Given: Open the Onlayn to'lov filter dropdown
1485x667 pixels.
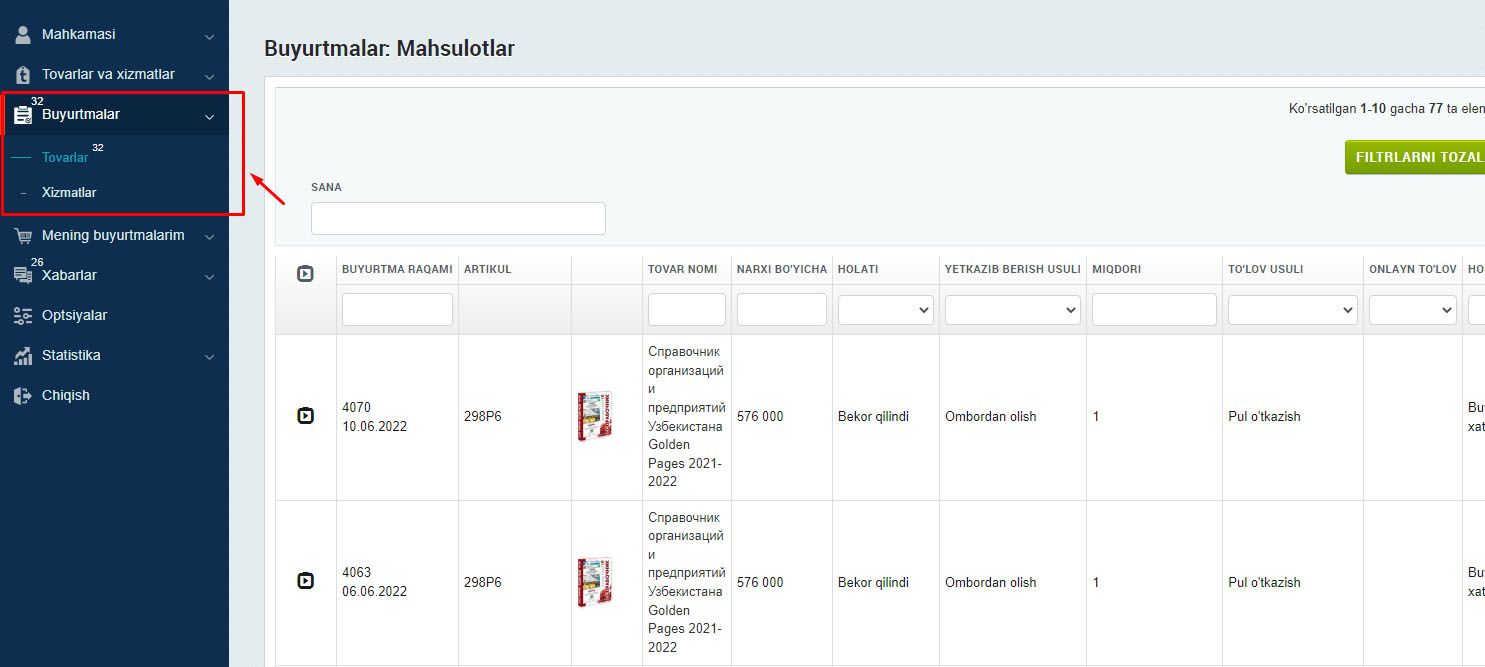Looking at the screenshot, I should pos(1412,310).
